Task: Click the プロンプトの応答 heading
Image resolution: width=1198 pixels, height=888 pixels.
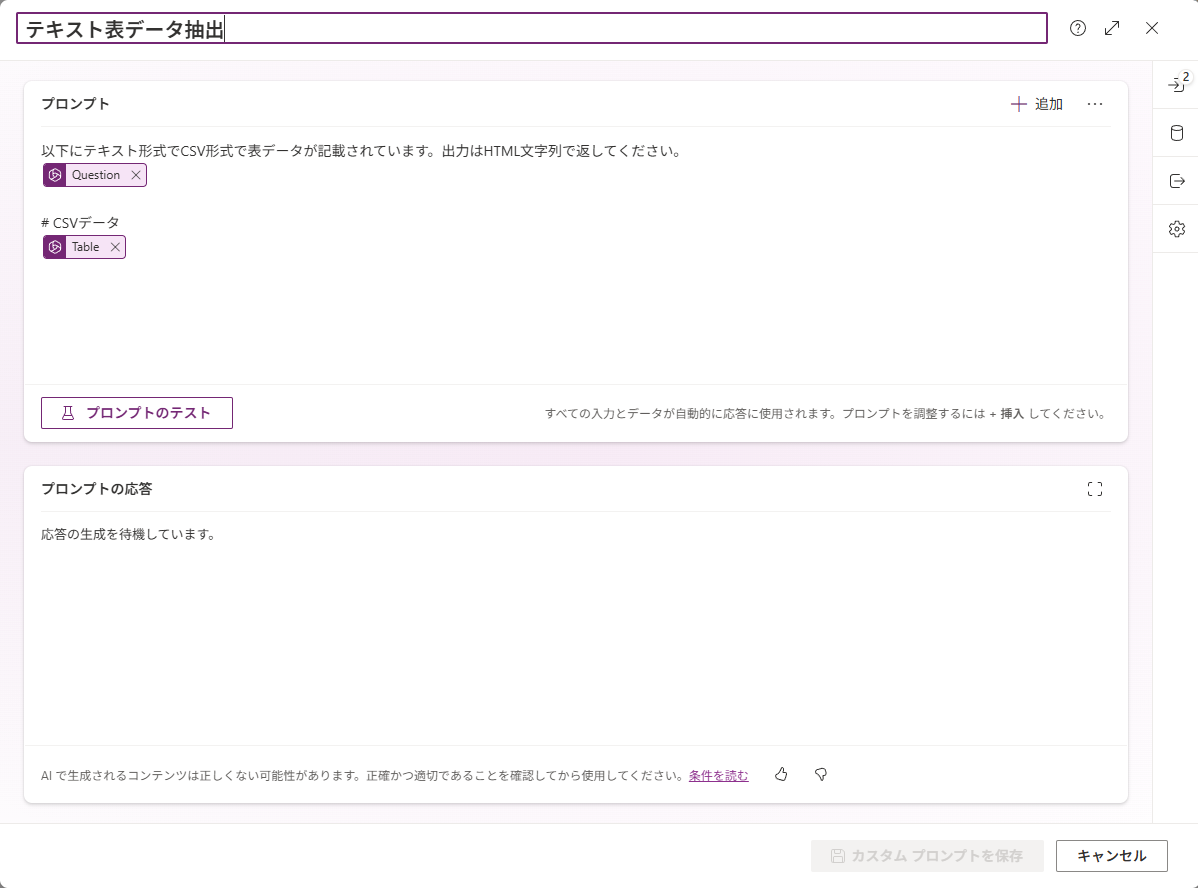Action: coord(96,489)
